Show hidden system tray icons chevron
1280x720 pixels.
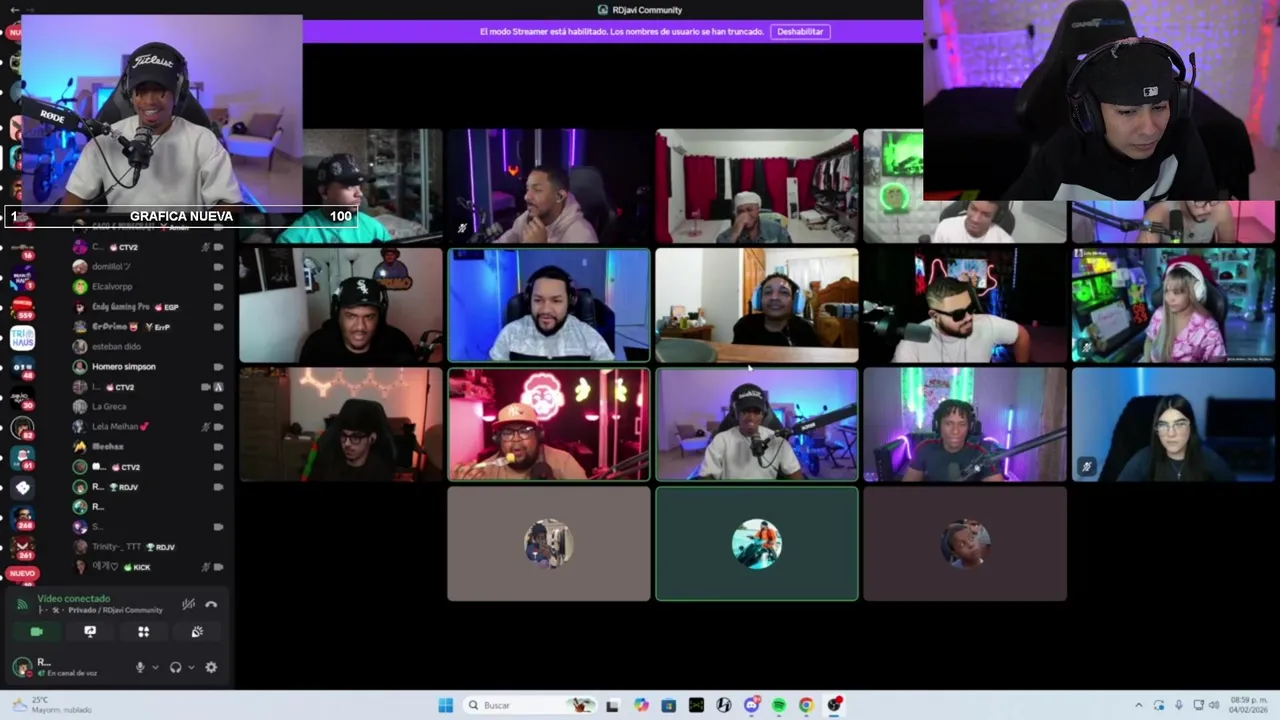pos(1138,705)
